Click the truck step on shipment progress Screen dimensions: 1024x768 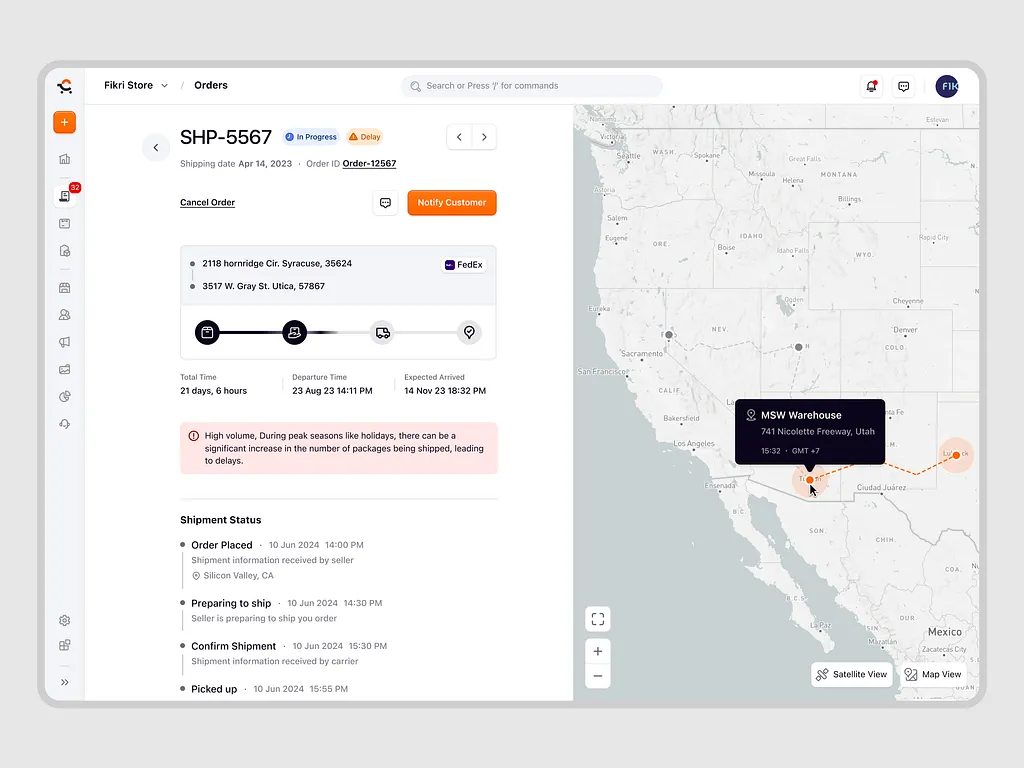(x=382, y=332)
